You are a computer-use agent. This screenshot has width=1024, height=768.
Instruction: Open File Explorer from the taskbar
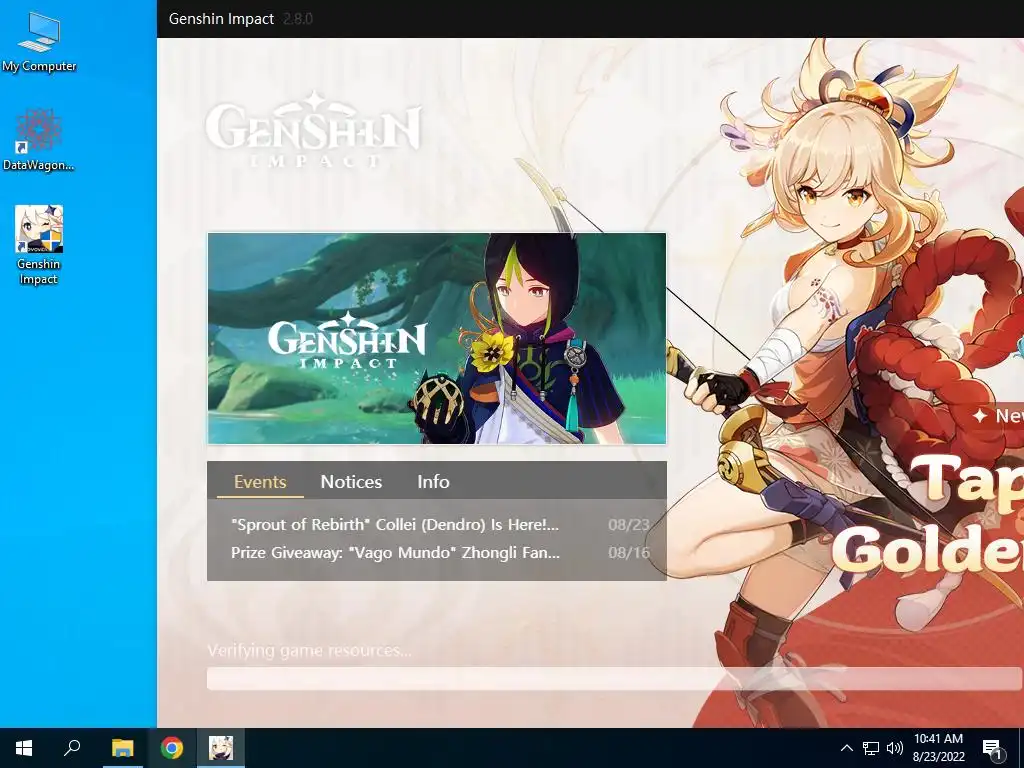click(x=122, y=748)
